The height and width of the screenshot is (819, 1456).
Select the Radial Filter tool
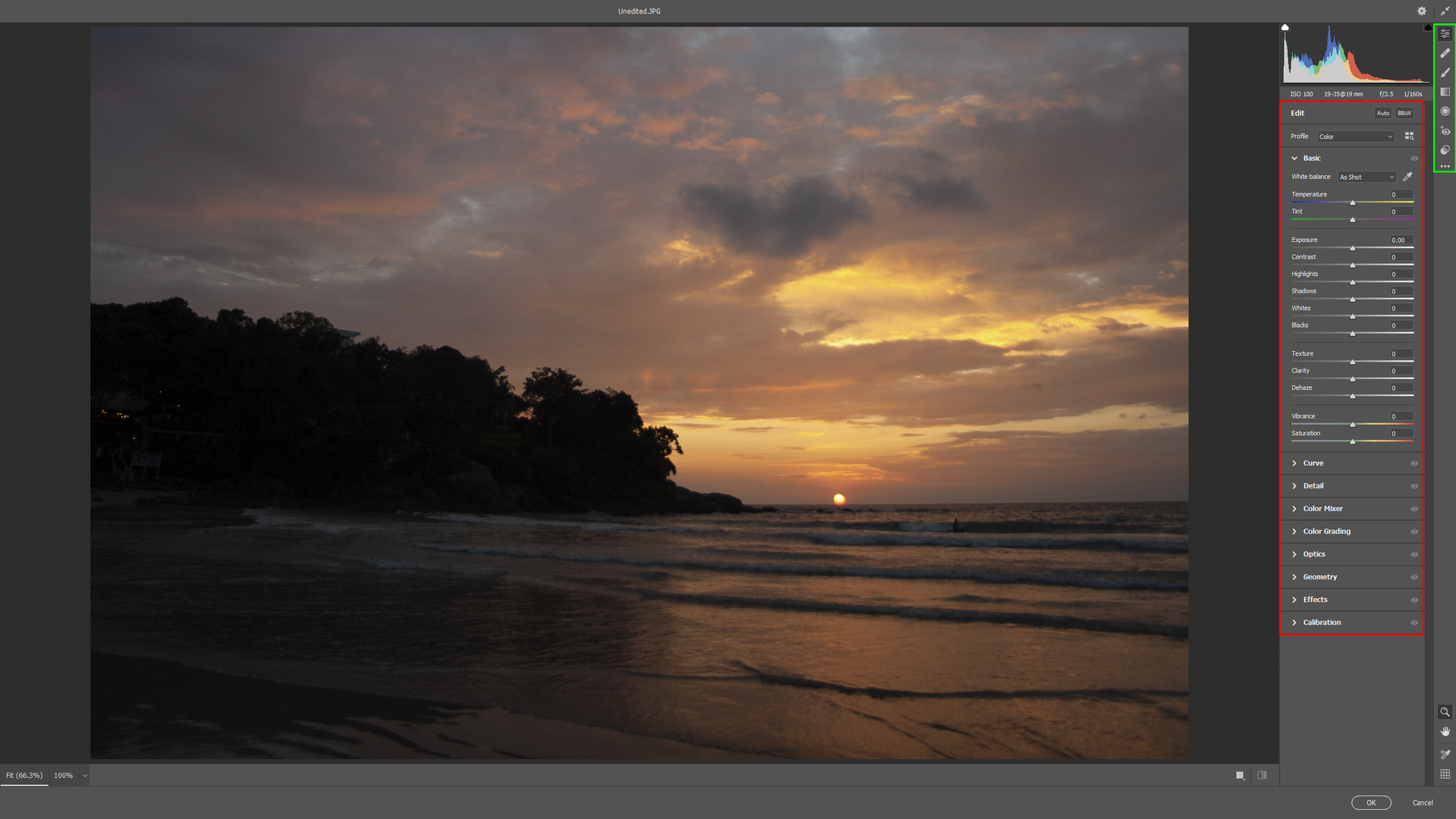1445,111
